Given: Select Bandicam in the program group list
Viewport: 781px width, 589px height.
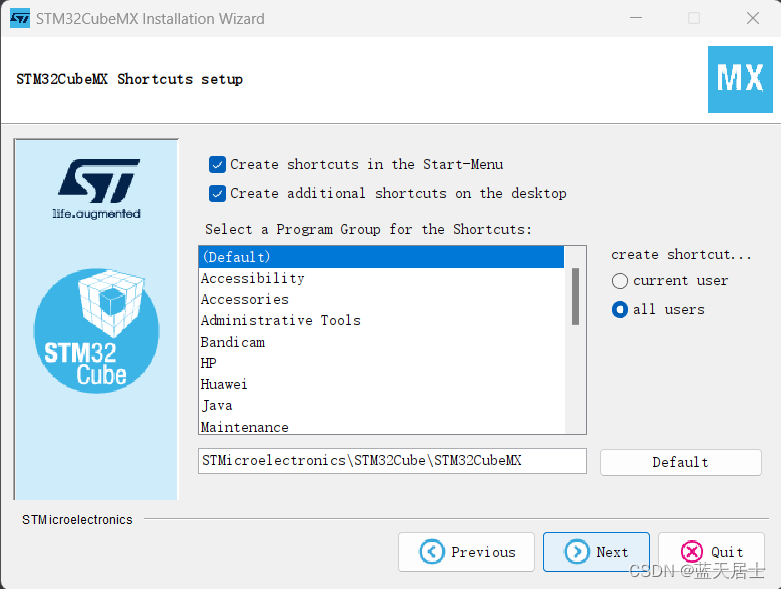Looking at the screenshot, I should (x=382, y=342).
